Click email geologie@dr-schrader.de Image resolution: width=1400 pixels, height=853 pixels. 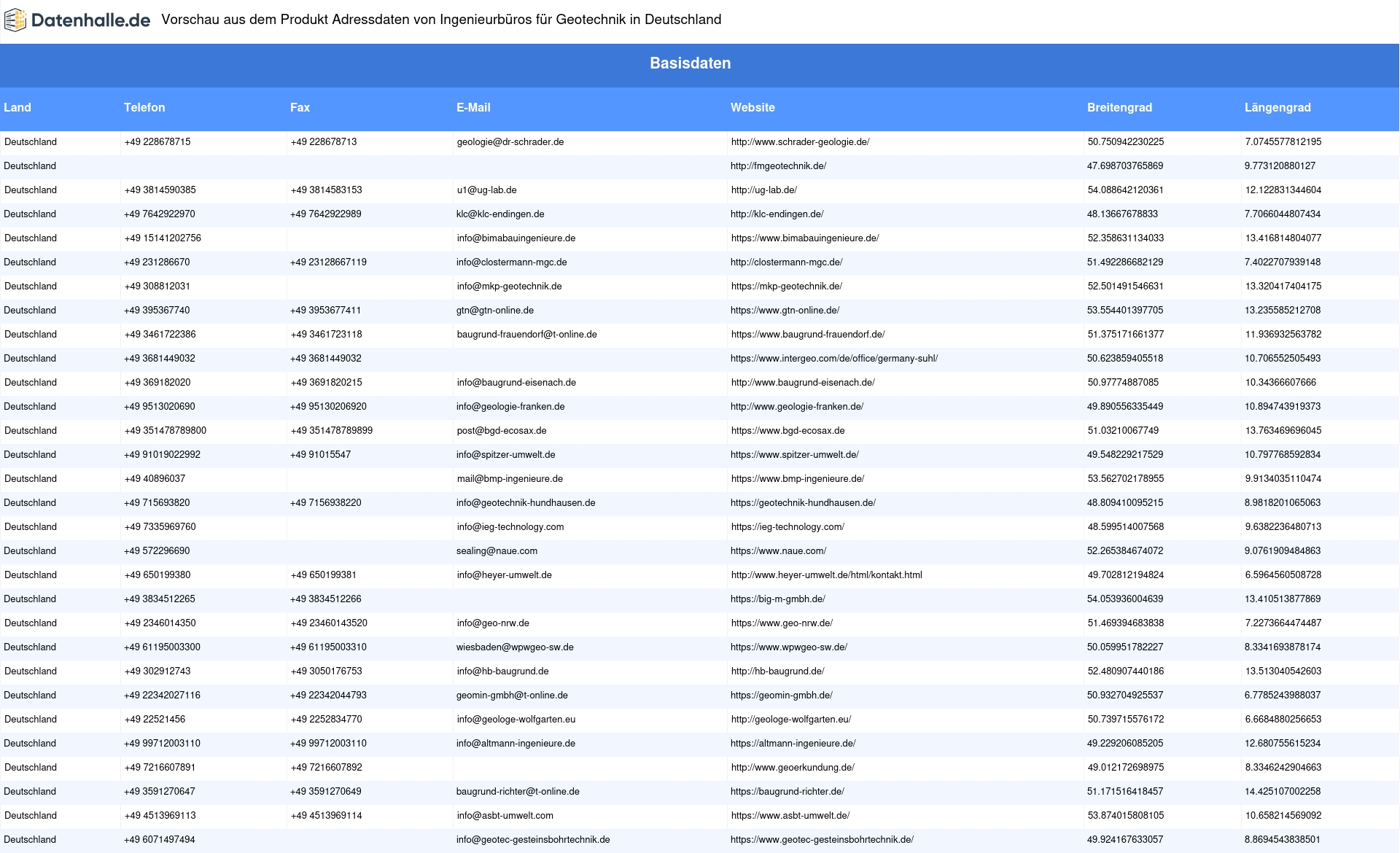tap(510, 142)
